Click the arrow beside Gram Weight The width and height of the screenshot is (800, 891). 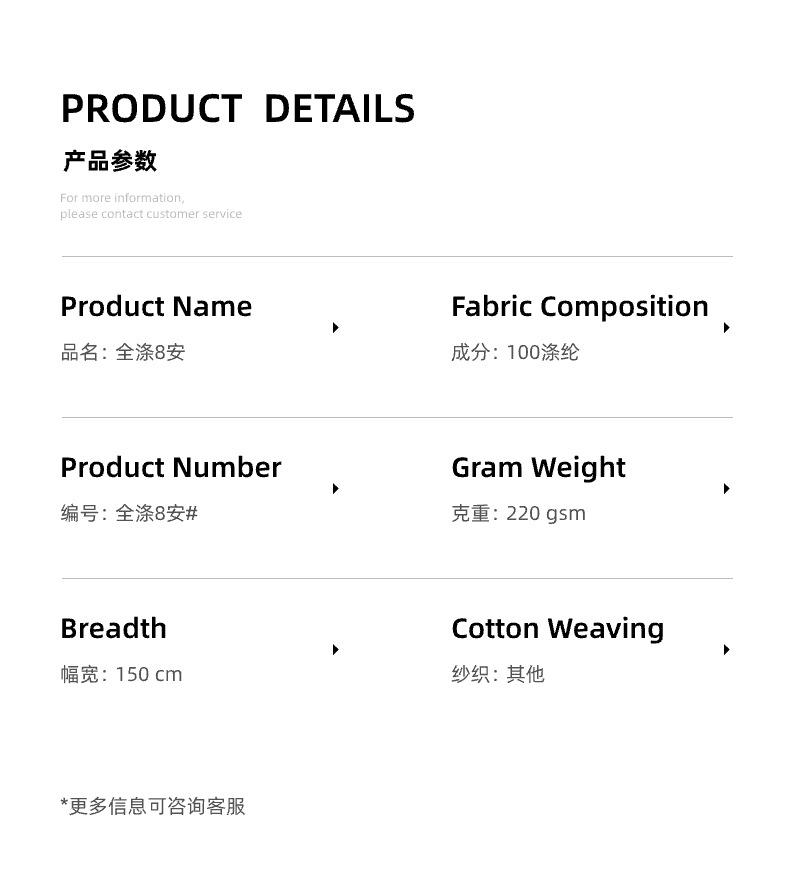click(727, 489)
